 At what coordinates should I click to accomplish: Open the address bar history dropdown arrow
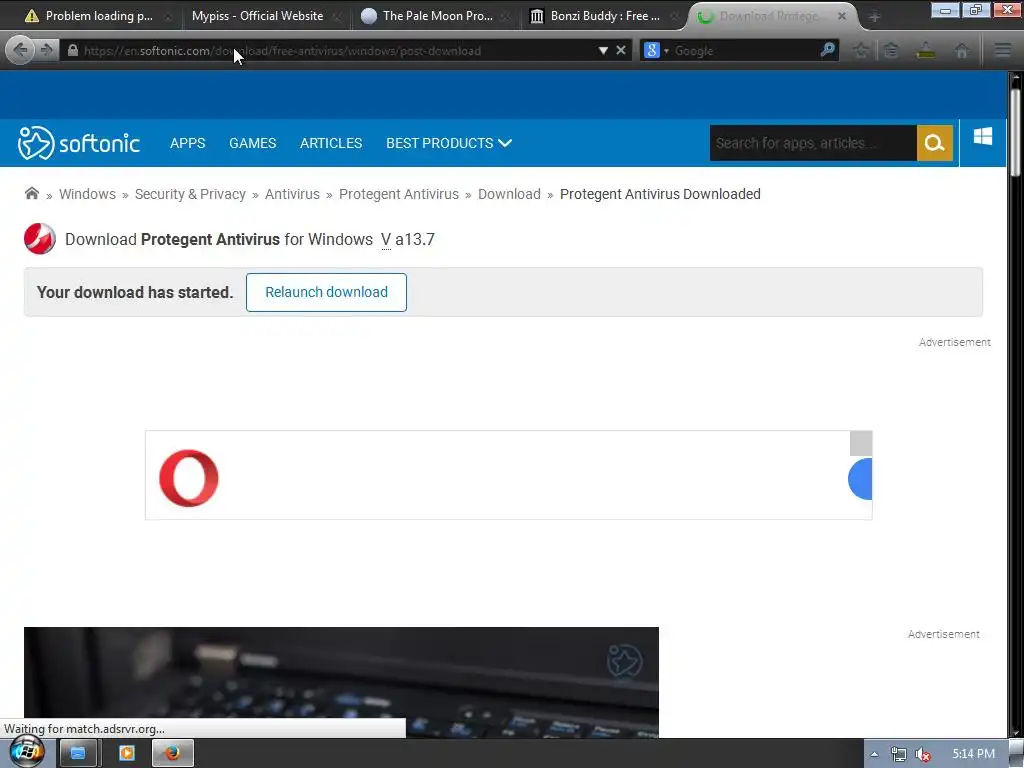click(603, 50)
